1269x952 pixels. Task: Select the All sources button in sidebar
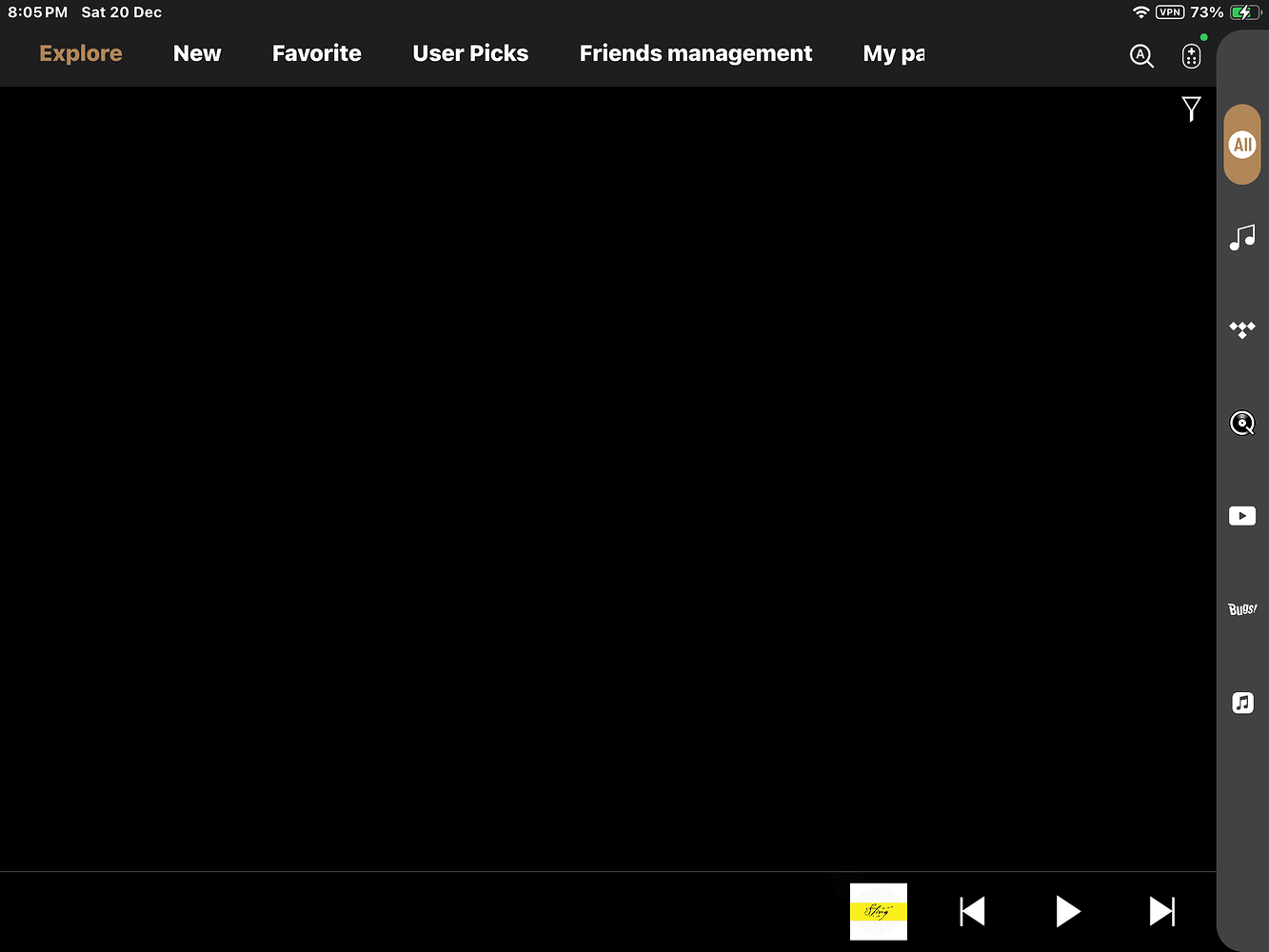[x=1242, y=145]
